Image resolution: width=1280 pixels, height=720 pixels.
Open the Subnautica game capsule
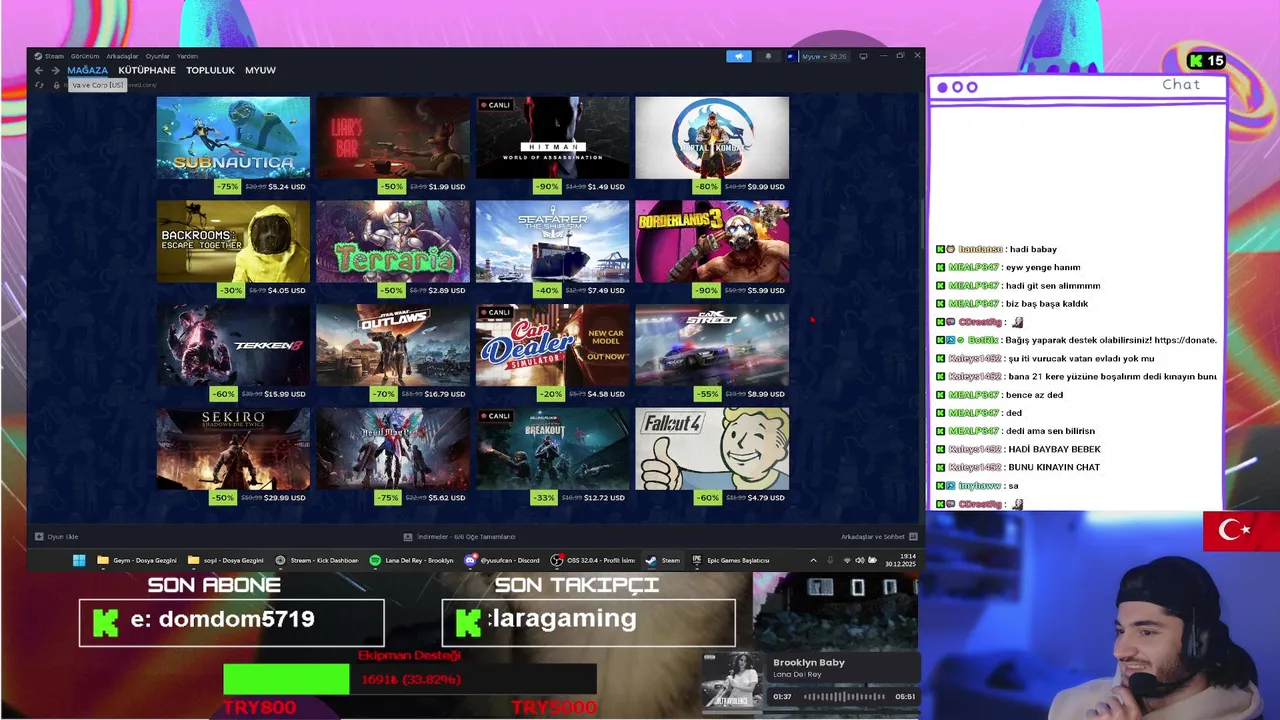coord(233,137)
